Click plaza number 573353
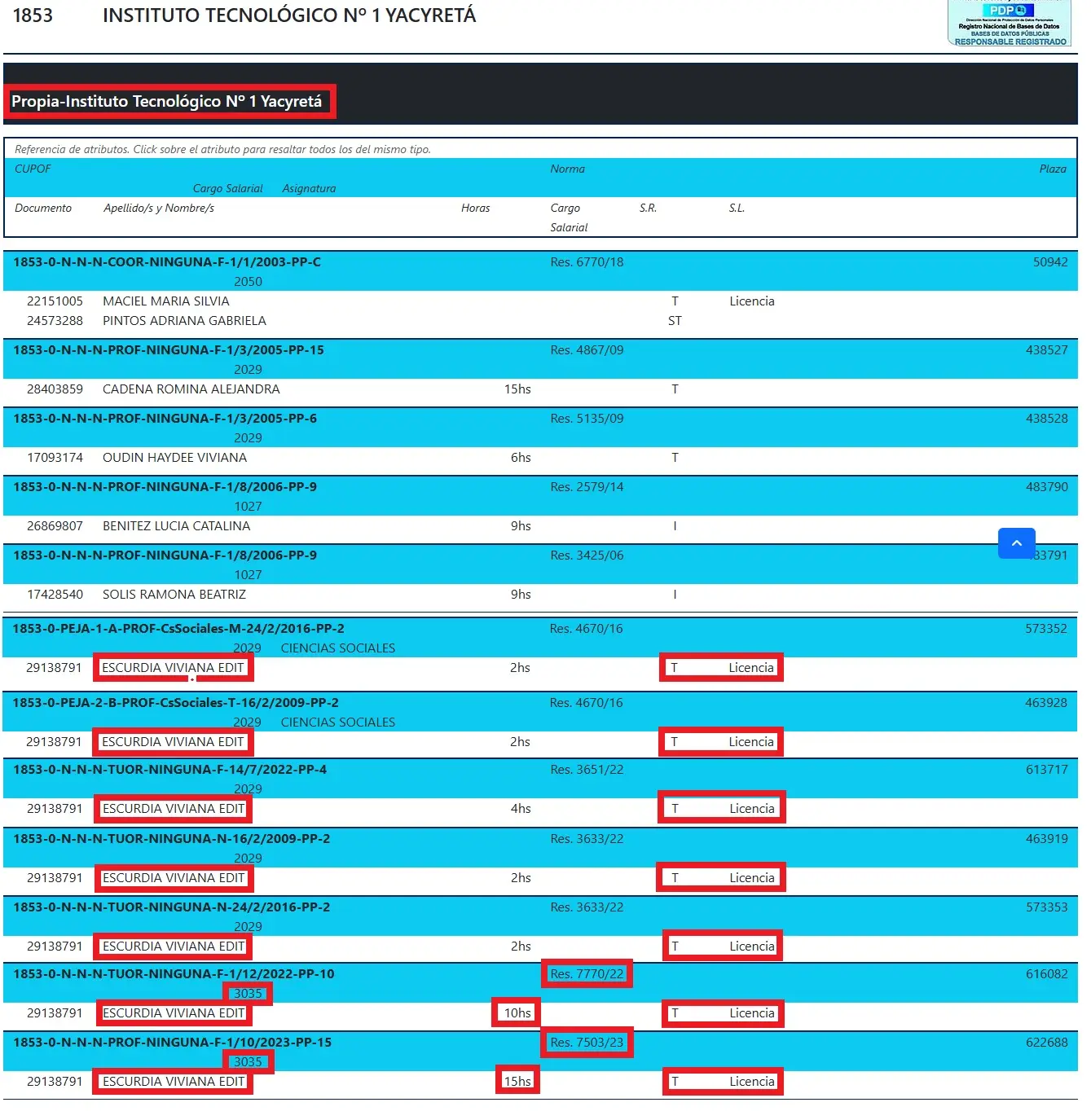Screen dimensions: 1091x1120 (x=1046, y=907)
